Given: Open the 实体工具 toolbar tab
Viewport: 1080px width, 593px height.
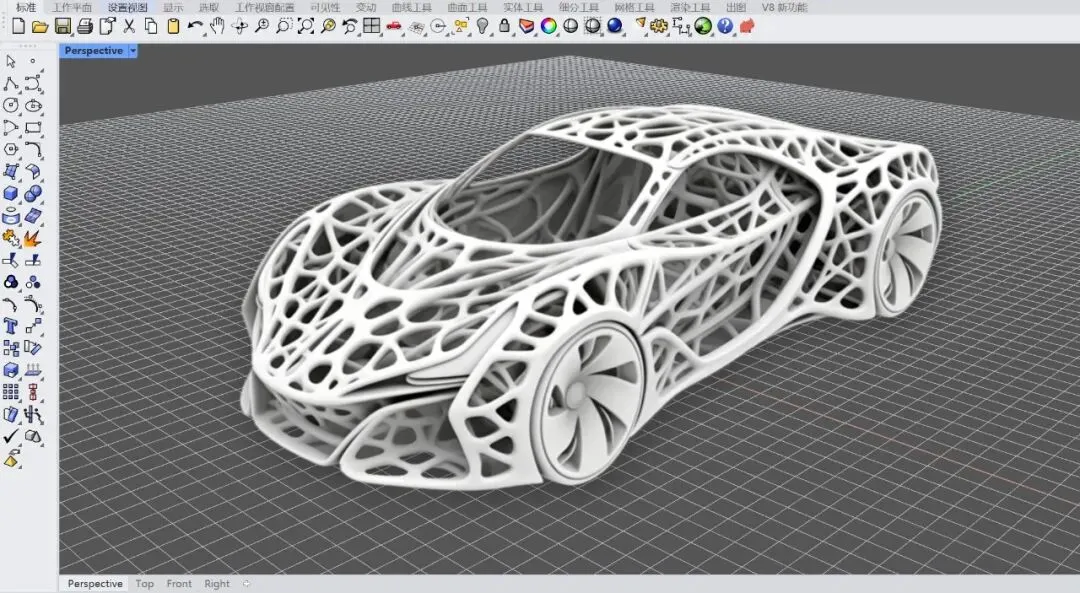Looking at the screenshot, I should (523, 7).
